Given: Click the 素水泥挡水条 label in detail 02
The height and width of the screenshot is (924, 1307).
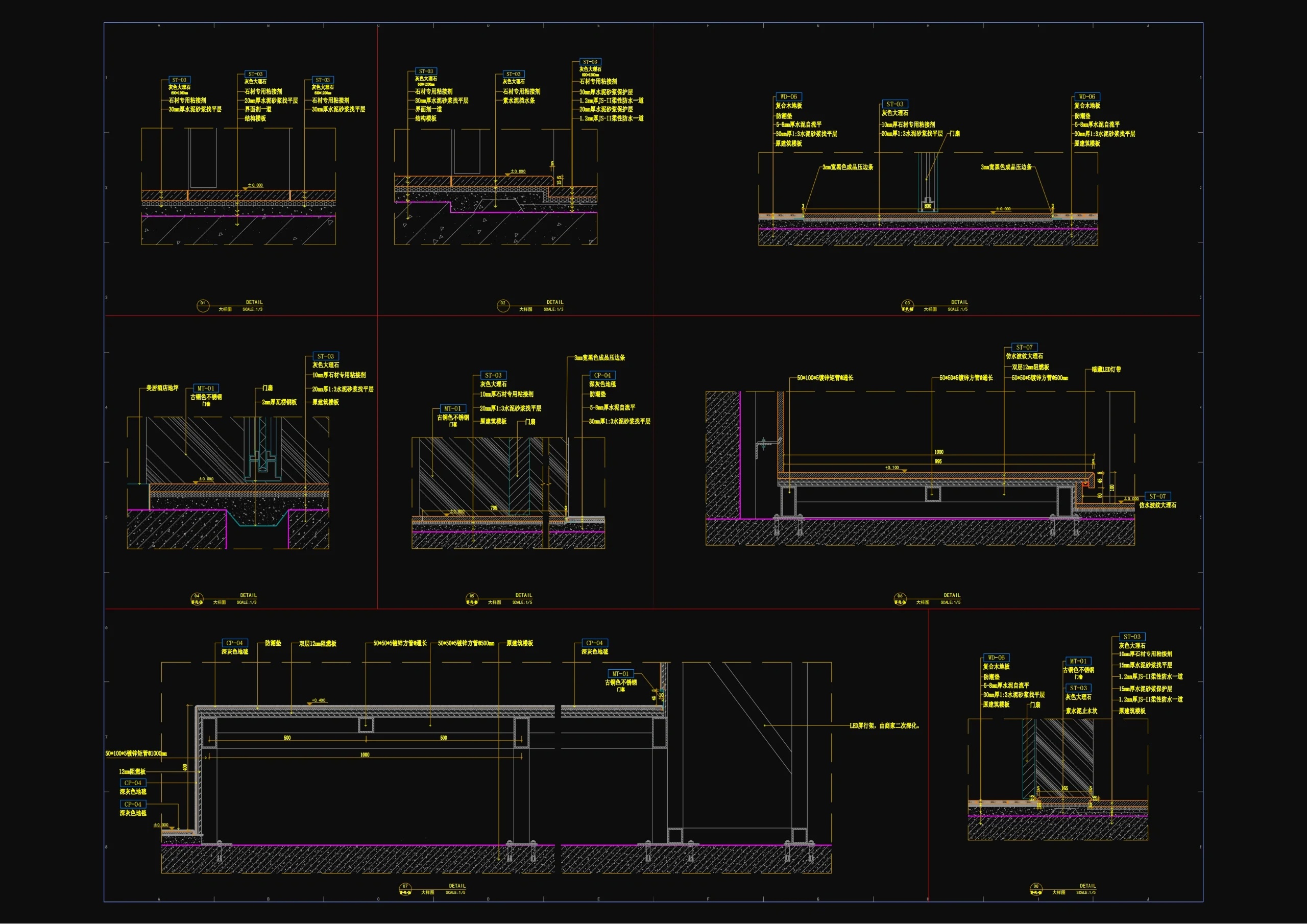Looking at the screenshot, I should click(519, 101).
